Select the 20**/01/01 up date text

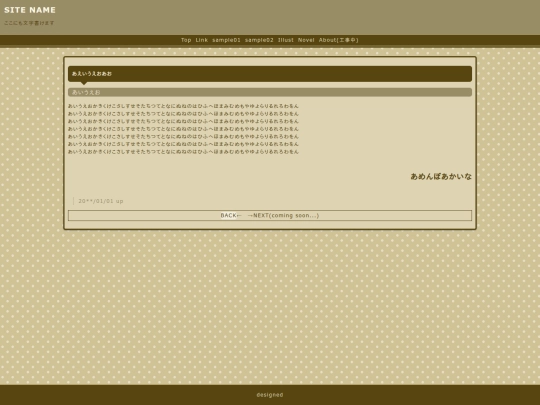pos(101,201)
